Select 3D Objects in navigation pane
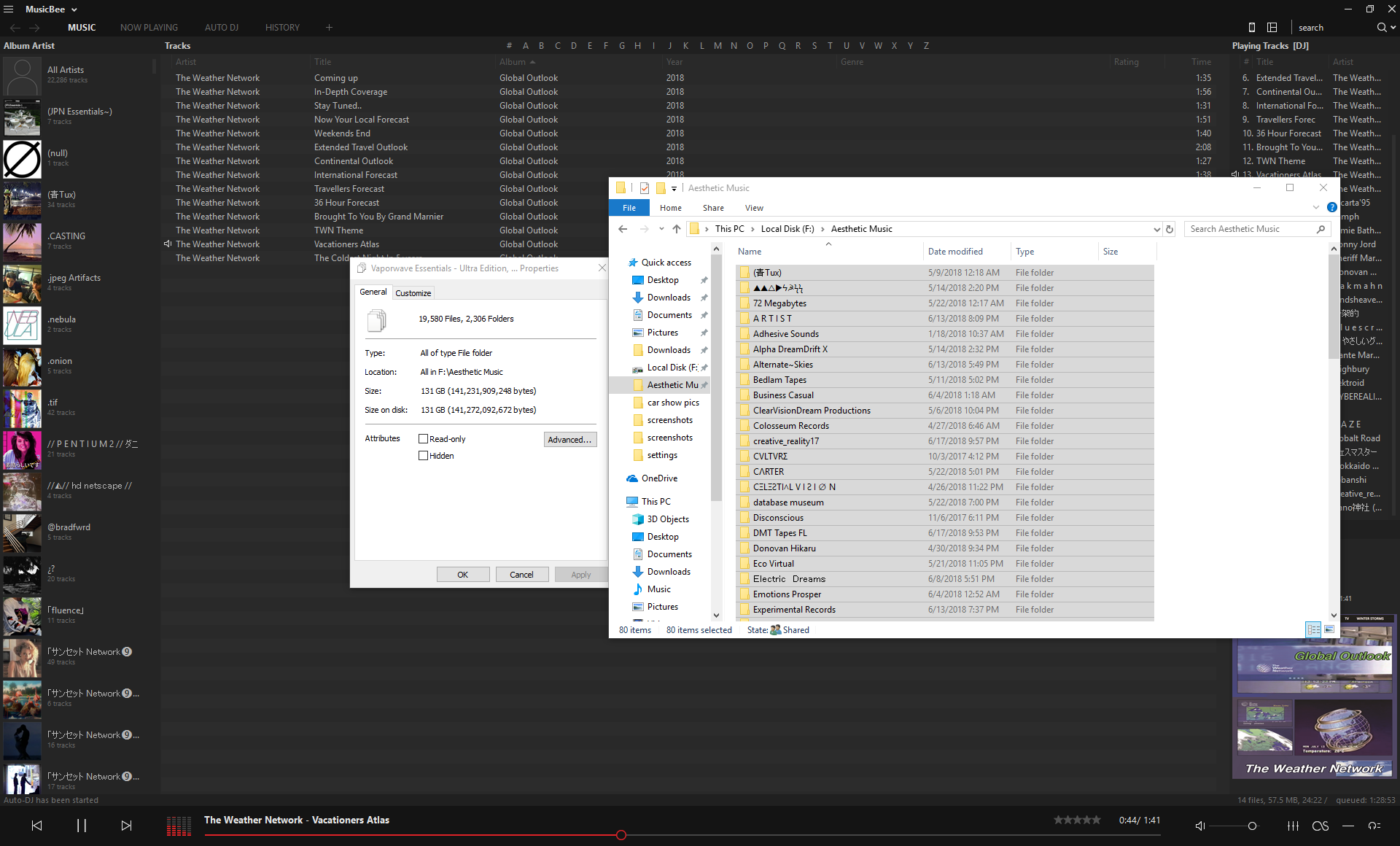The height and width of the screenshot is (846, 1400). point(668,519)
